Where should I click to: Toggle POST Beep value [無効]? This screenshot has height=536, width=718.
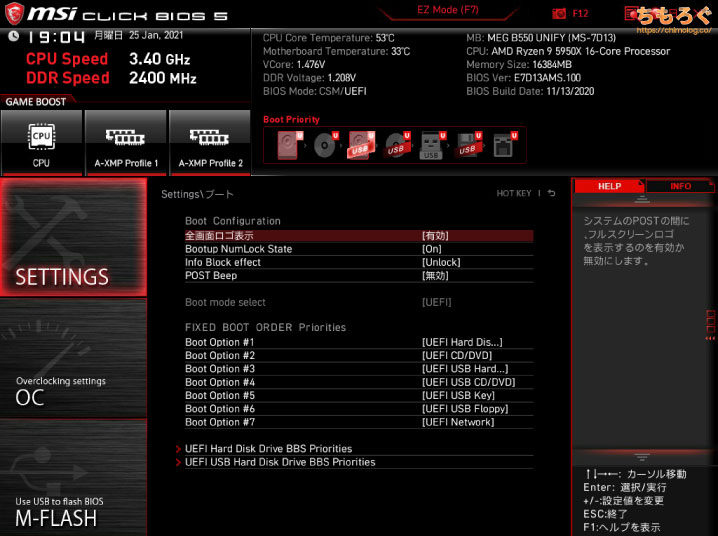tap(435, 276)
